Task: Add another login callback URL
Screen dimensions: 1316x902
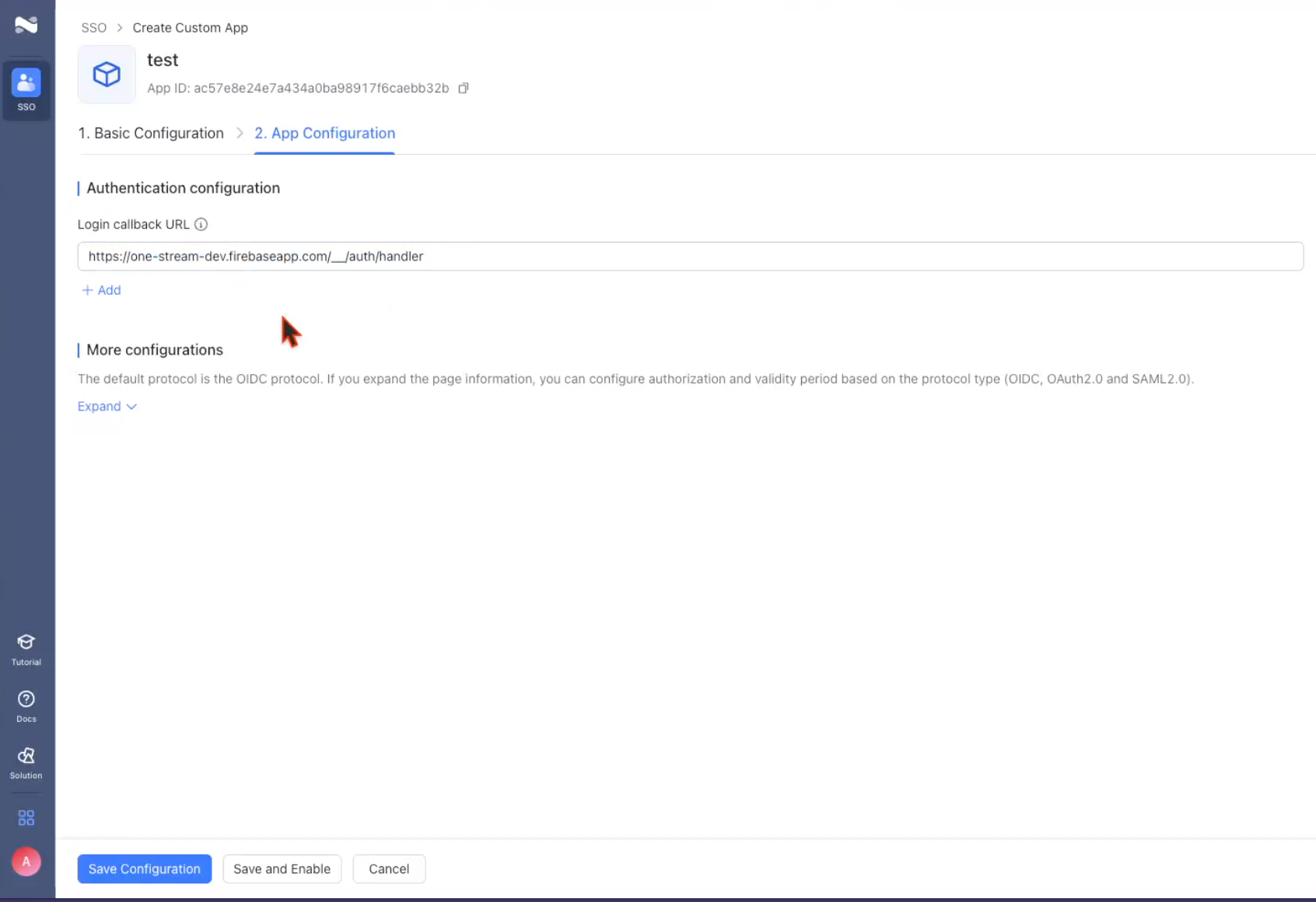Action: (101, 290)
